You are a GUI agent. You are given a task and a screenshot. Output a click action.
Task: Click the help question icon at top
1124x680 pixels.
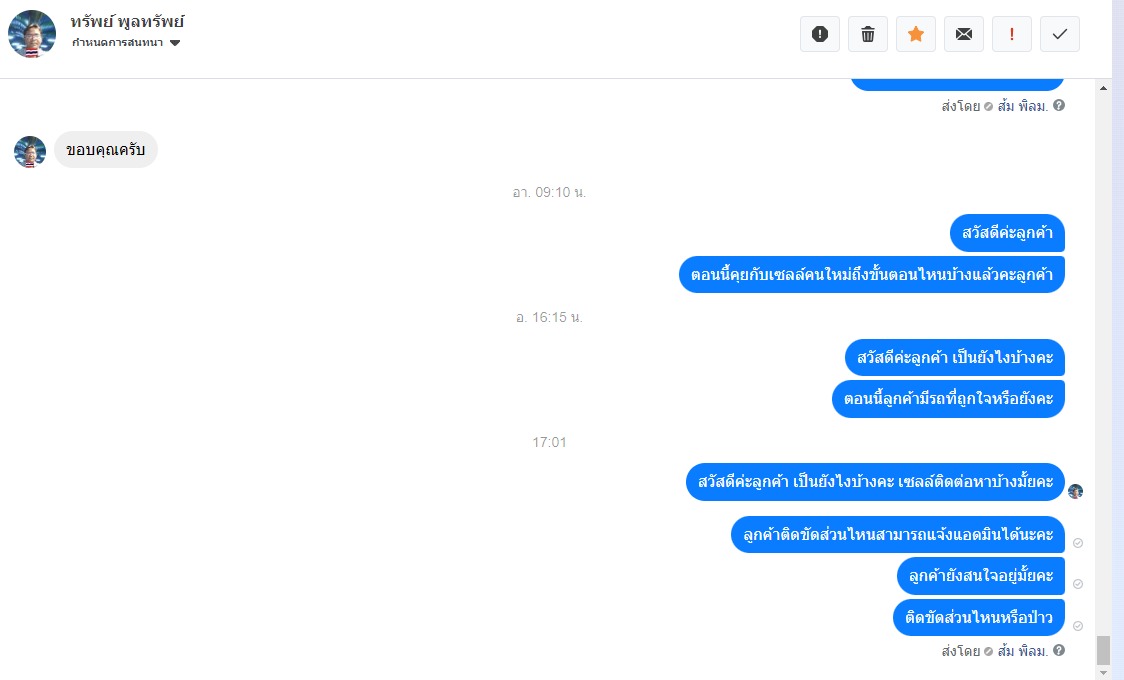click(1059, 105)
